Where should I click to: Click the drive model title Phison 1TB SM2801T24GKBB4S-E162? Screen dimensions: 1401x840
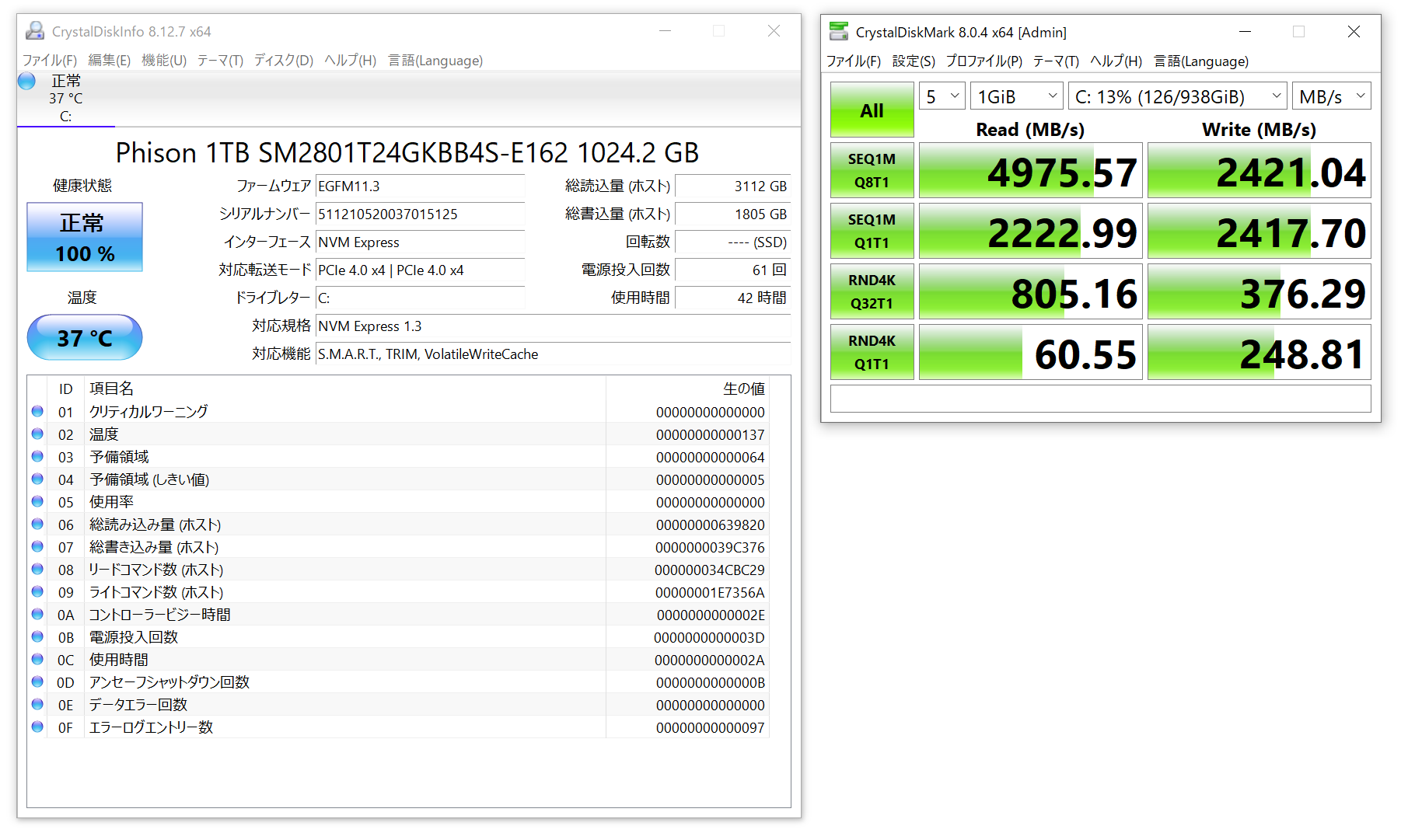(407, 152)
